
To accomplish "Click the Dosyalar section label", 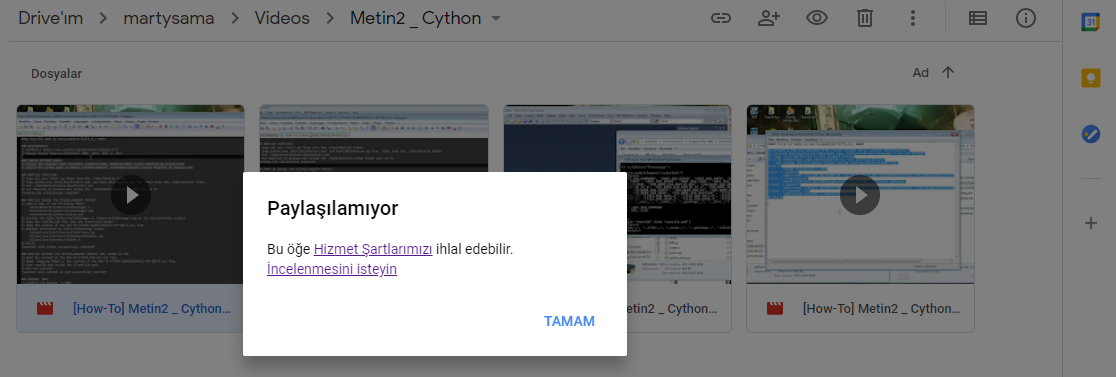I will coord(56,73).
